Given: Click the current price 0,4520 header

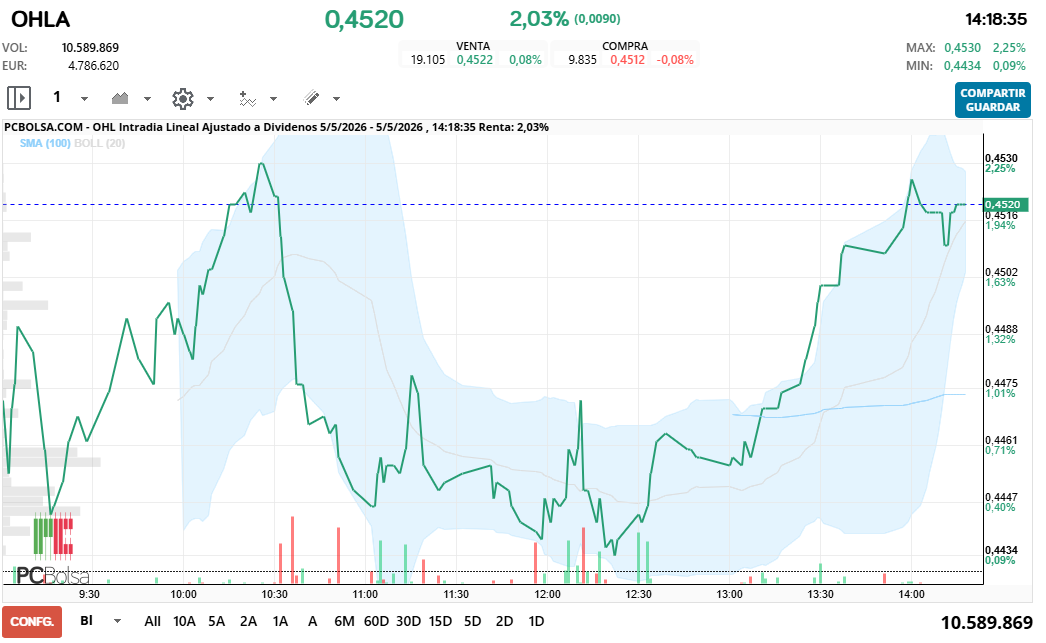Looking at the screenshot, I should (364, 19).
